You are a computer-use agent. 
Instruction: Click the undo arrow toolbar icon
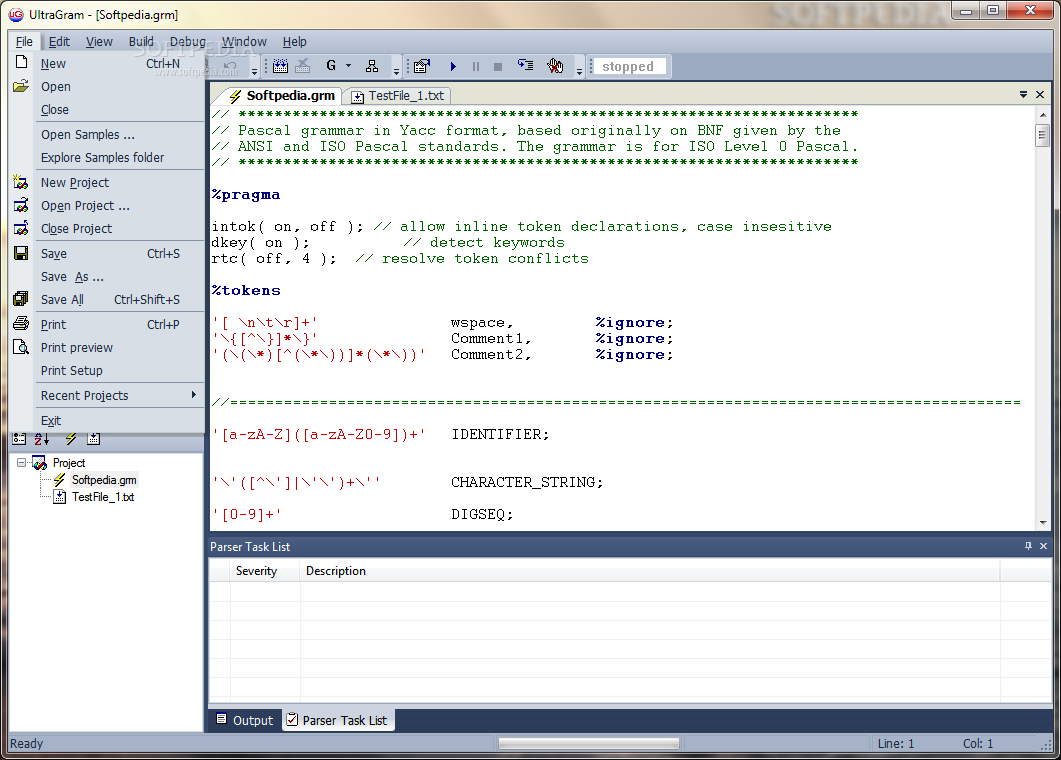coord(230,66)
